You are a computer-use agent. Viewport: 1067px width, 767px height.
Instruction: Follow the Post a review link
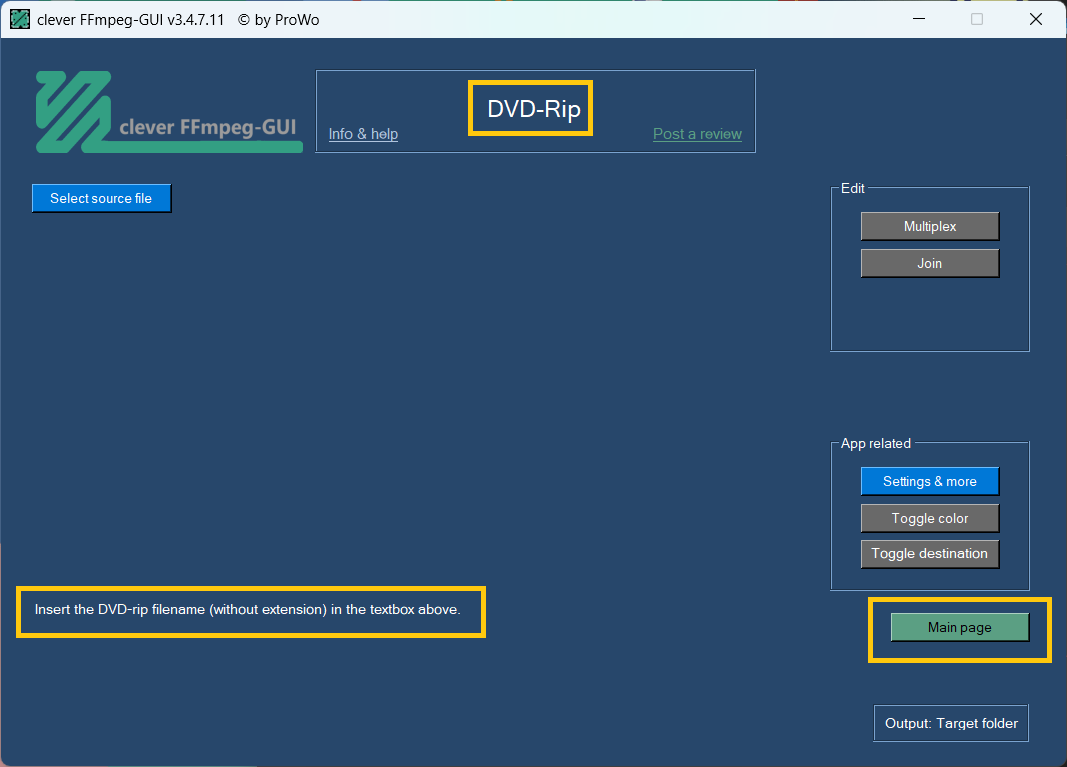coord(697,134)
